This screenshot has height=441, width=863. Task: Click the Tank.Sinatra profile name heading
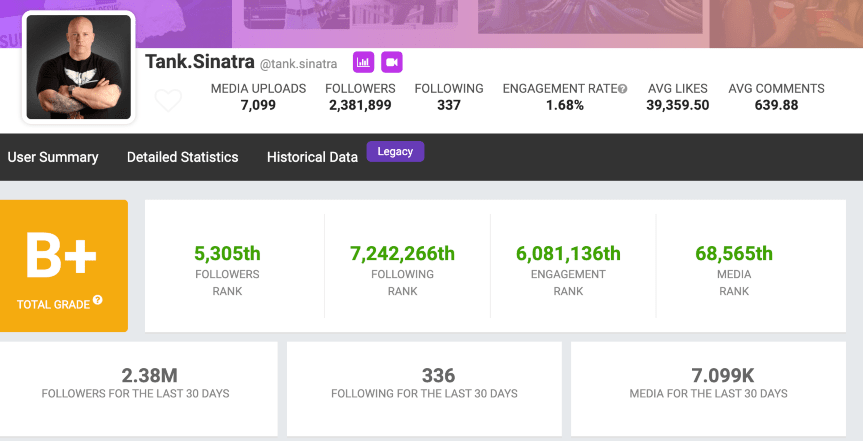point(200,62)
